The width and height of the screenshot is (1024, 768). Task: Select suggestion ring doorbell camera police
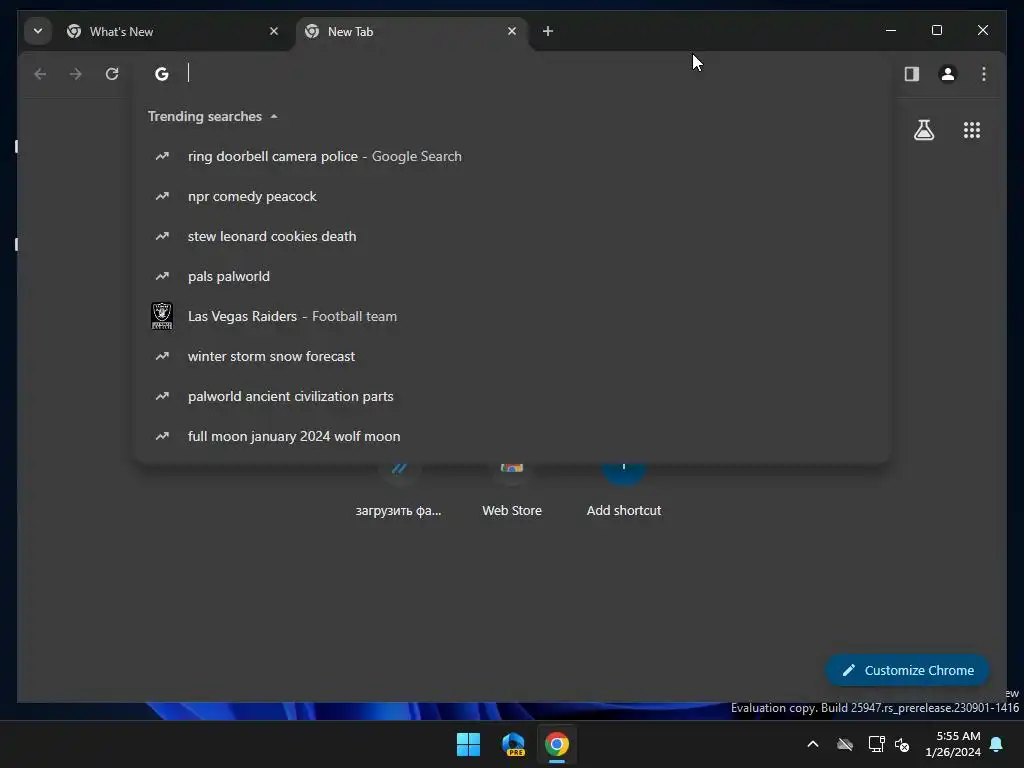point(512,156)
